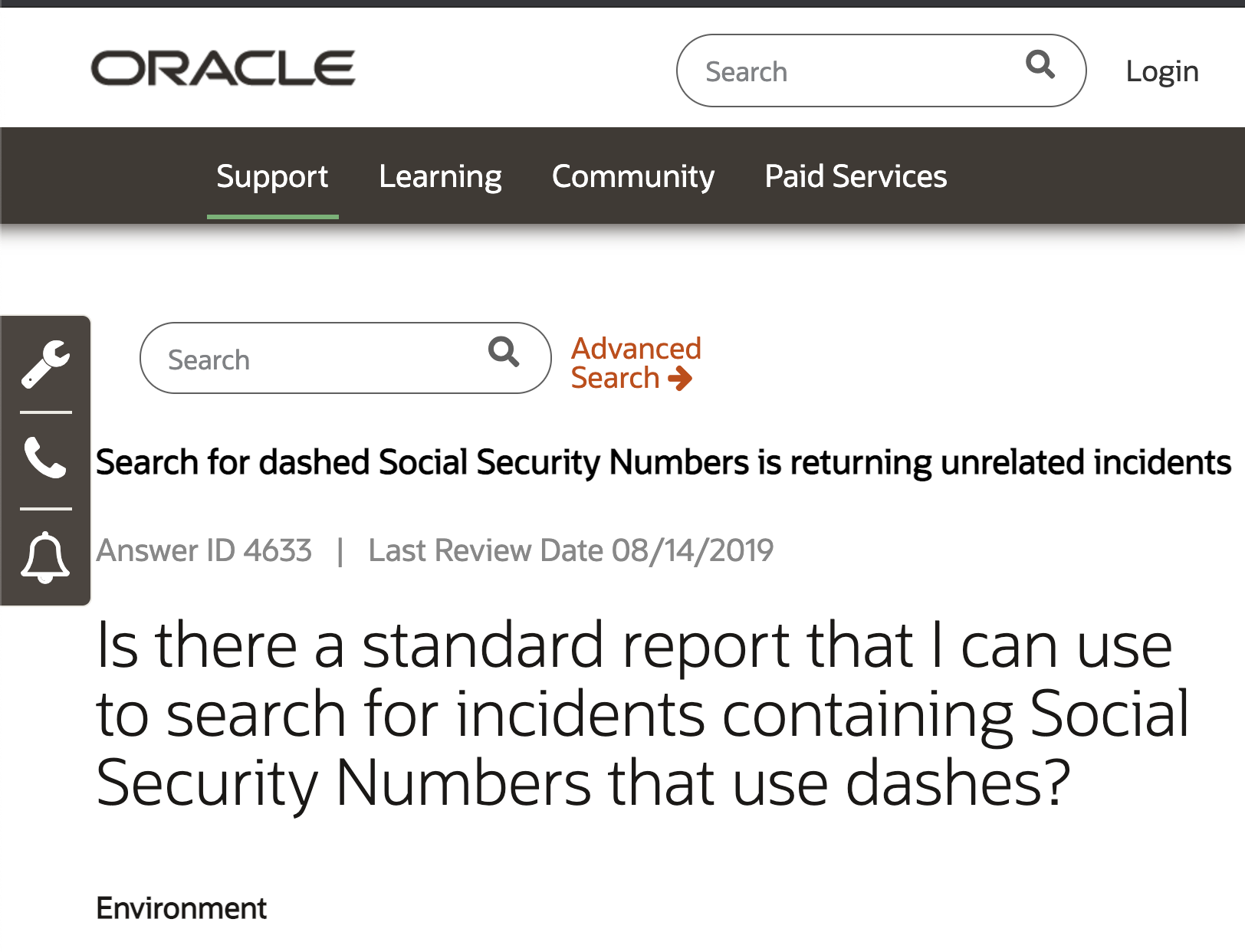Click the Last Review Date 08/14/2019 text

pyautogui.click(x=570, y=550)
